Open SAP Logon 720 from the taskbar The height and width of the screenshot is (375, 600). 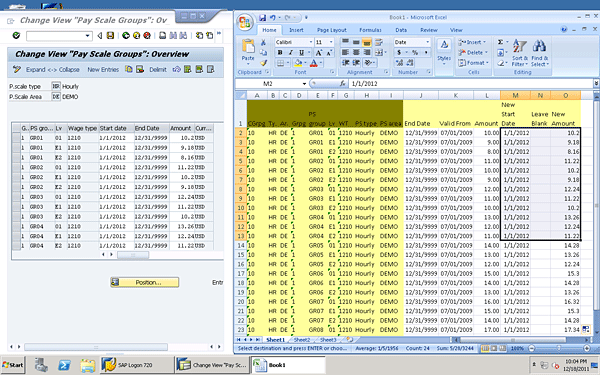click(x=137, y=365)
